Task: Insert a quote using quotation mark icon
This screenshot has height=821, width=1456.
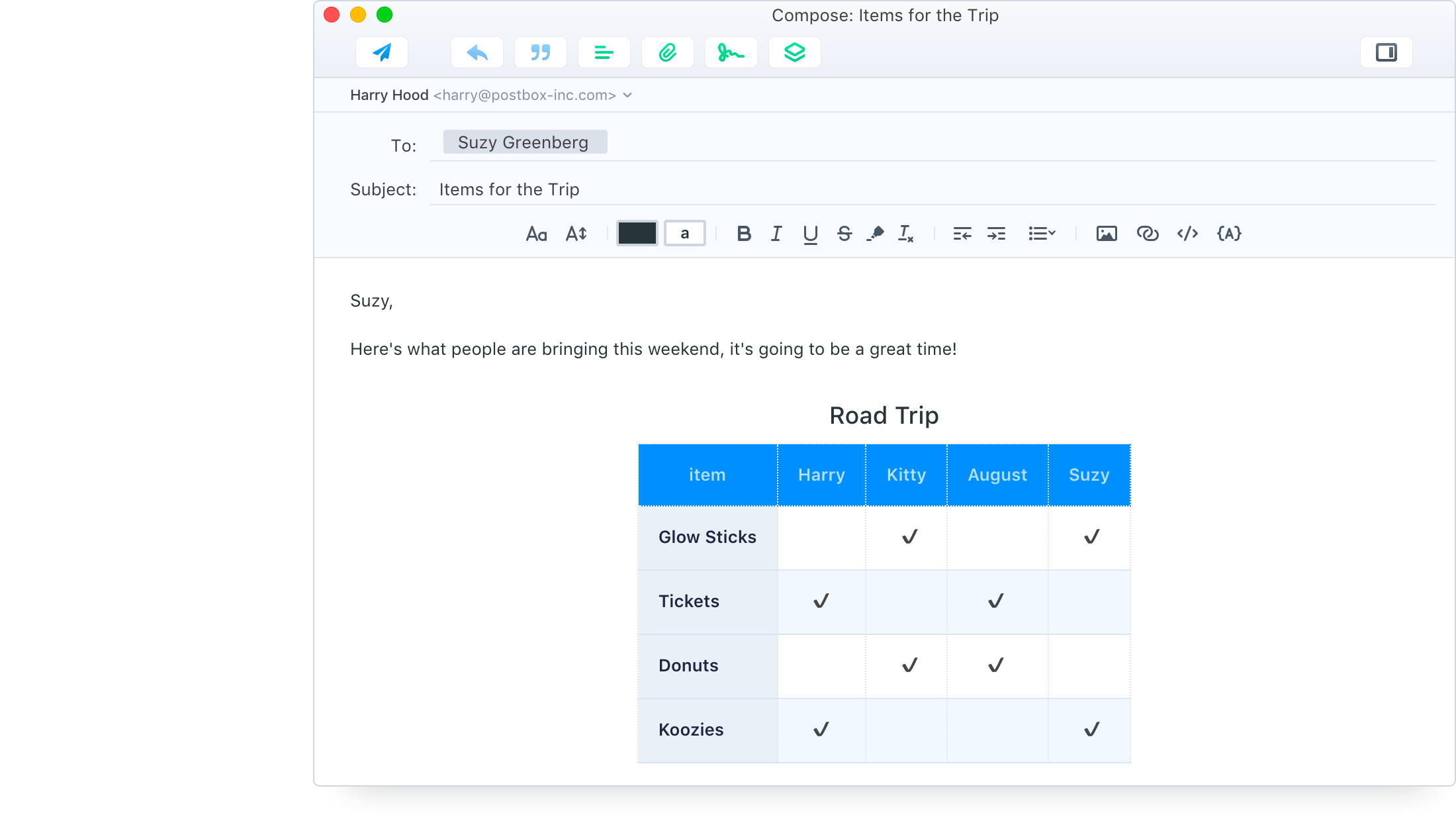Action: click(x=541, y=52)
